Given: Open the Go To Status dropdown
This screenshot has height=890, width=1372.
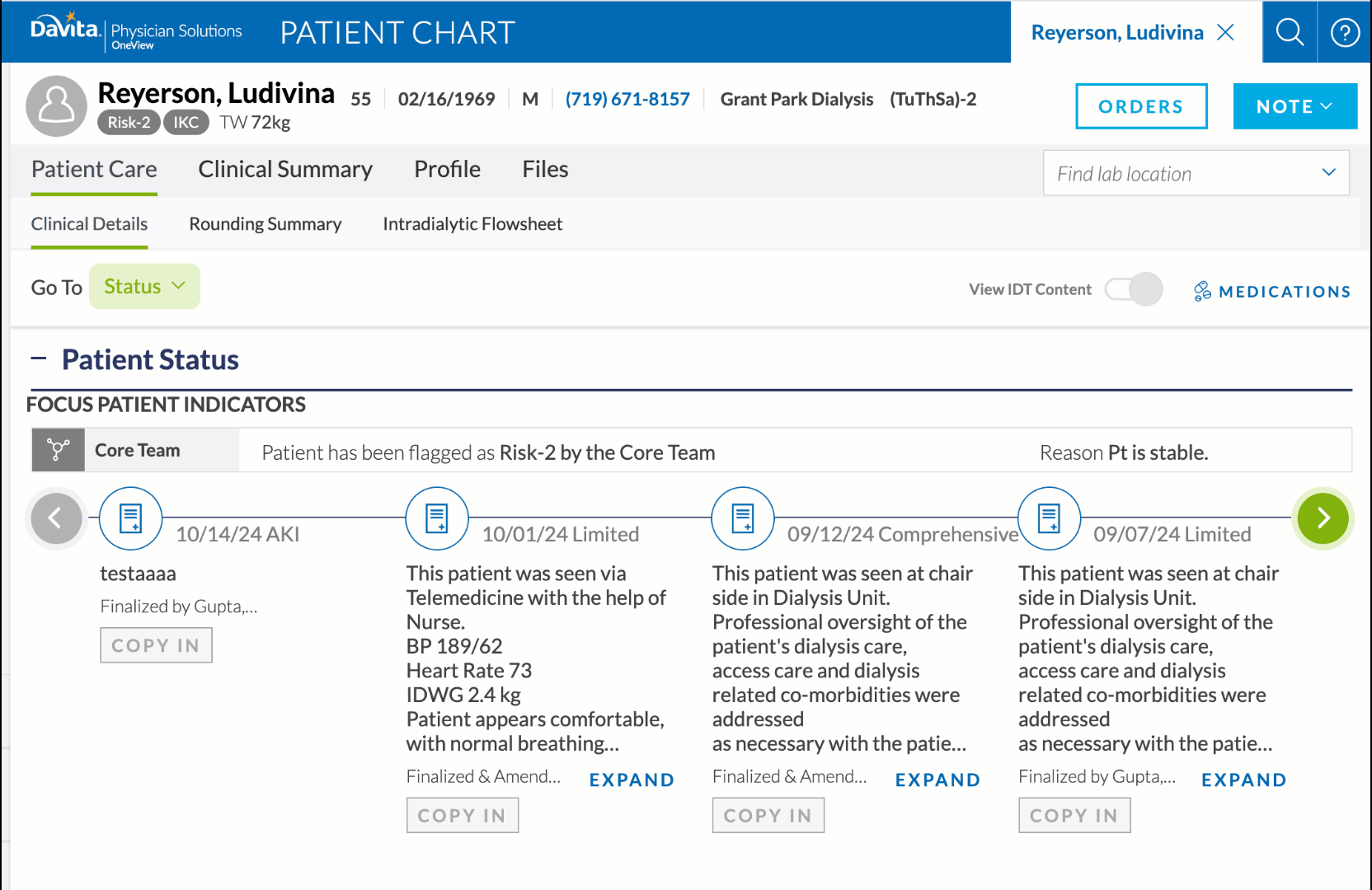Looking at the screenshot, I should [144, 287].
